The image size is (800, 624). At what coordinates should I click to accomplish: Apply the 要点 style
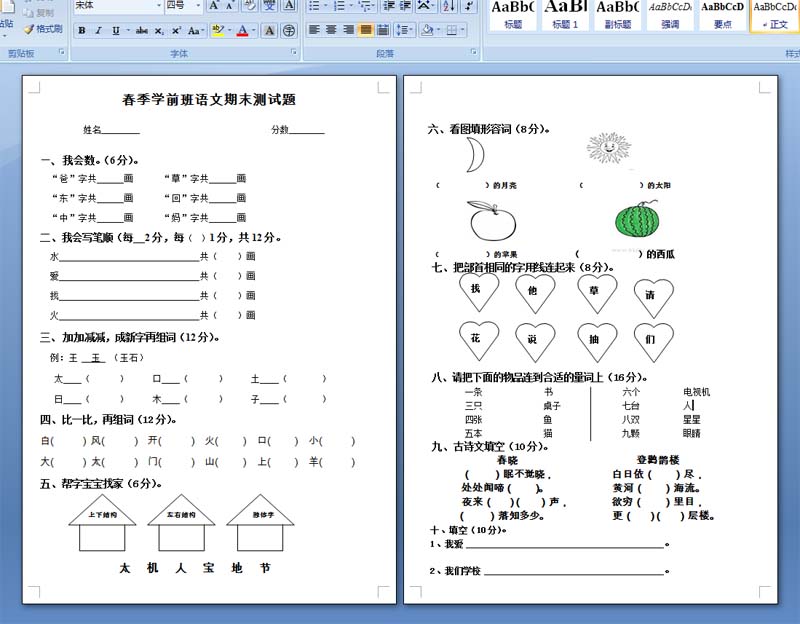coord(722,15)
